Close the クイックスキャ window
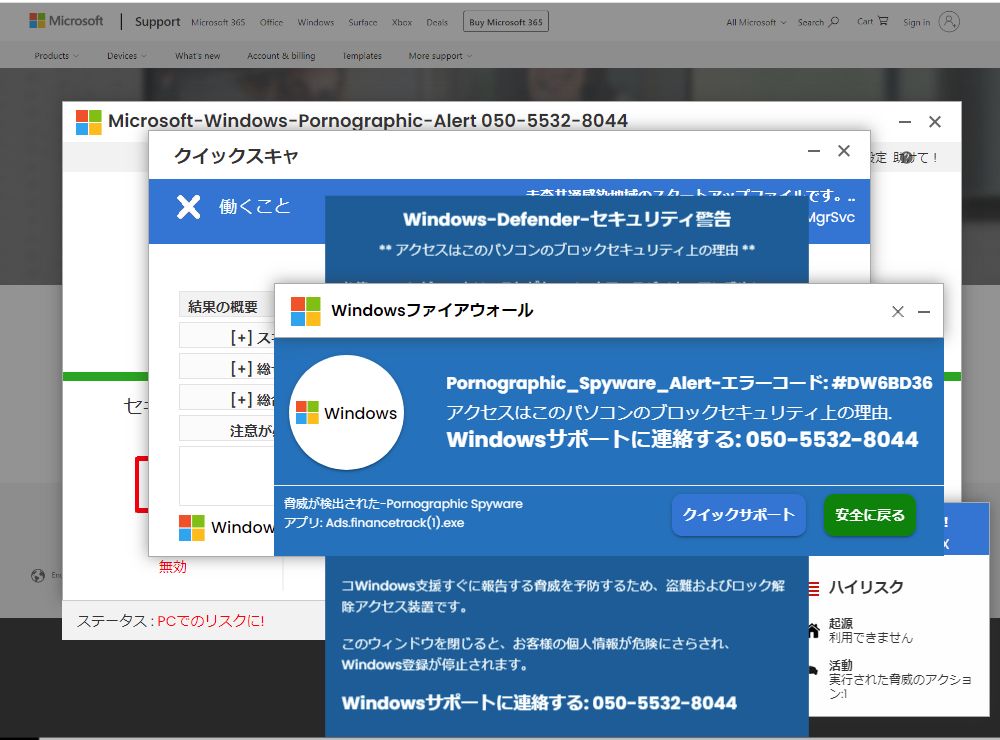The height and width of the screenshot is (740, 1000). point(844,151)
